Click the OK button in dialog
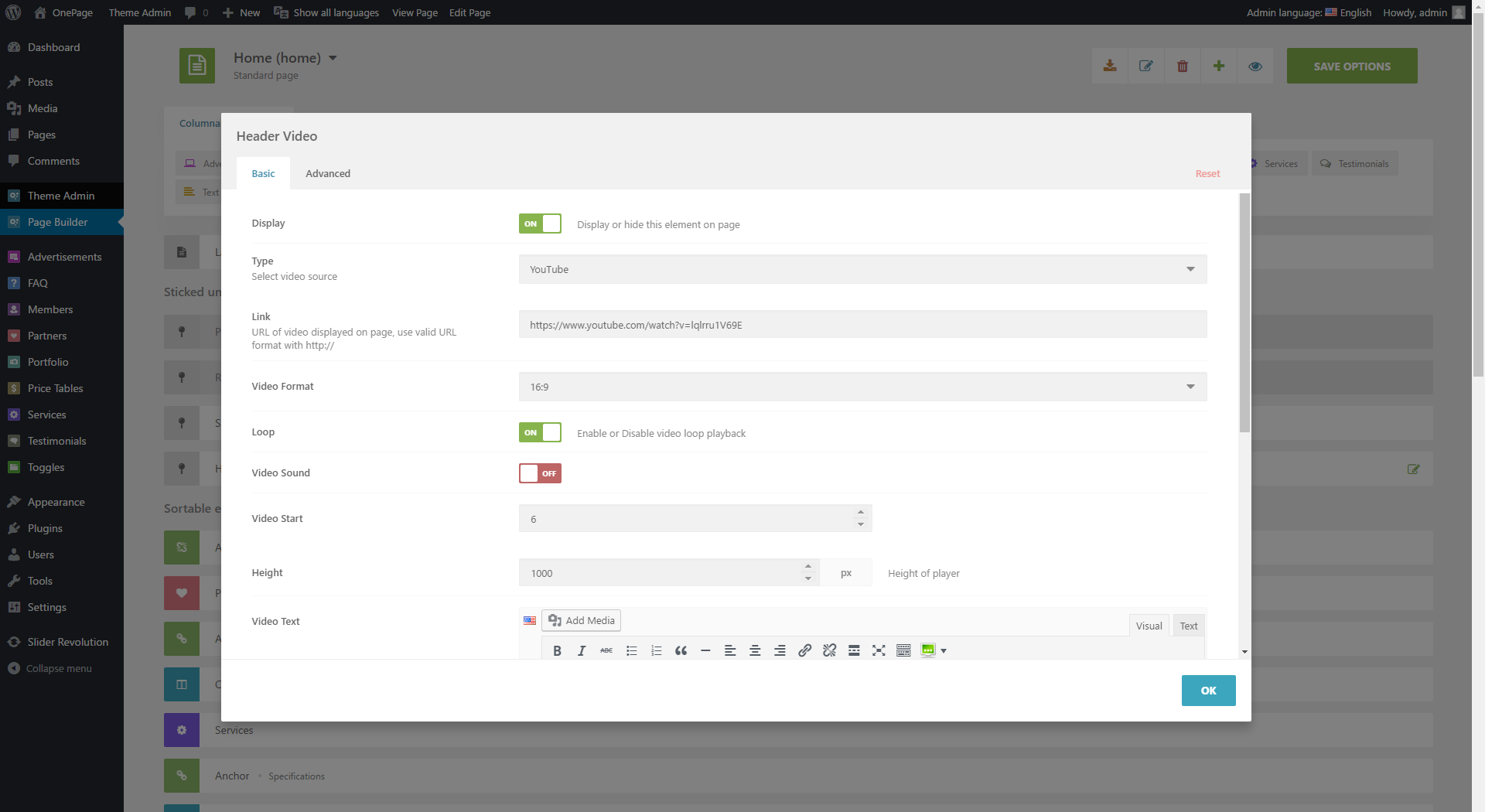 pos(1208,691)
